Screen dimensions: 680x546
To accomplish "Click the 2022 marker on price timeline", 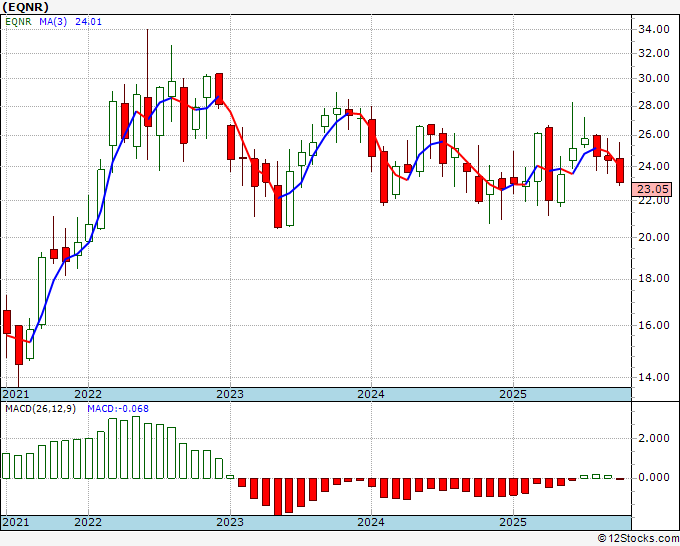I will pos(88,394).
